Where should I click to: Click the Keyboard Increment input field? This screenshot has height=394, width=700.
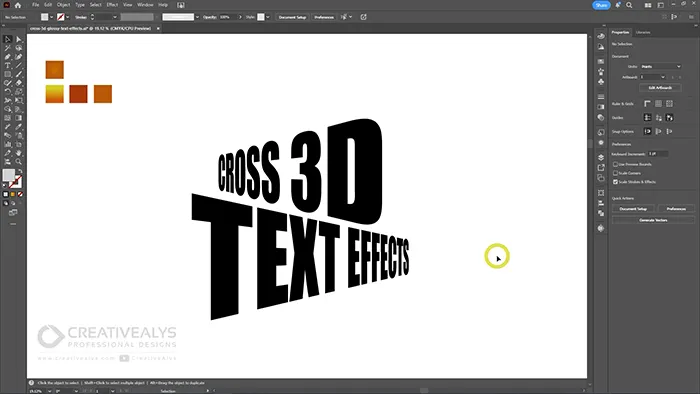pyautogui.click(x=658, y=154)
